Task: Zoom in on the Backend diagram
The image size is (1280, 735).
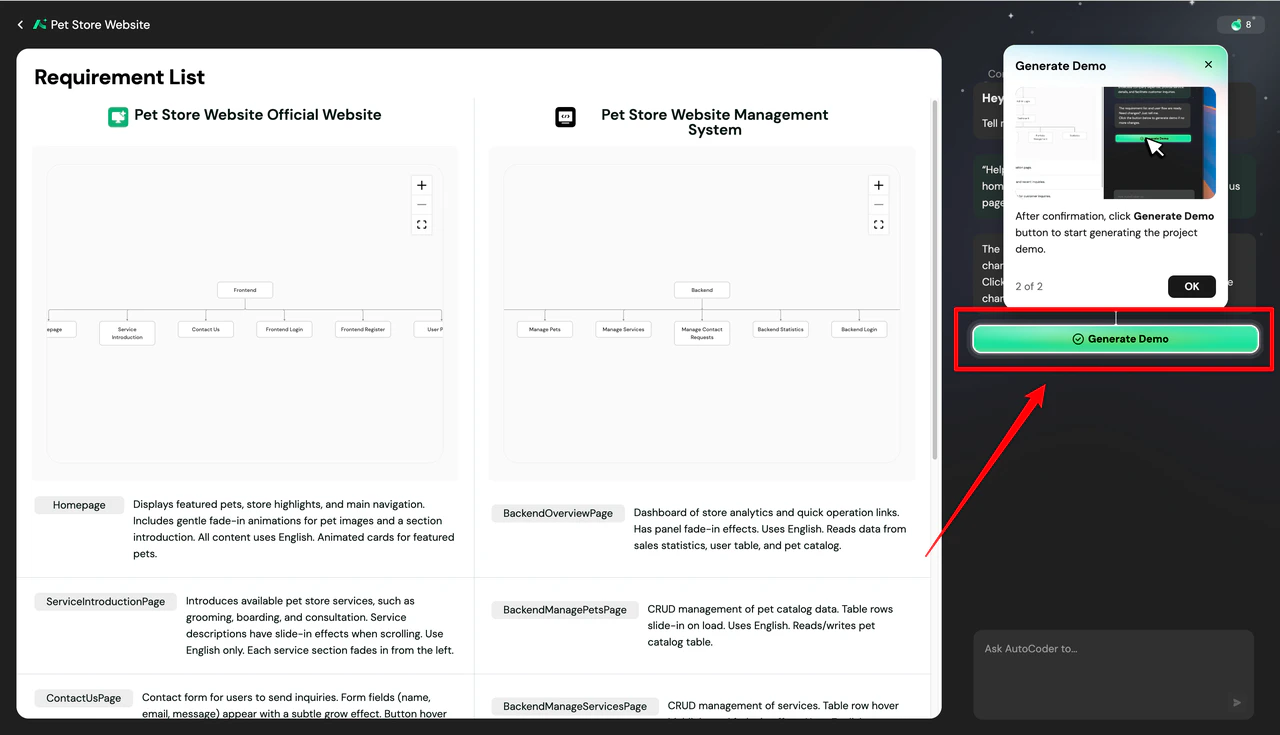Action: [878, 185]
